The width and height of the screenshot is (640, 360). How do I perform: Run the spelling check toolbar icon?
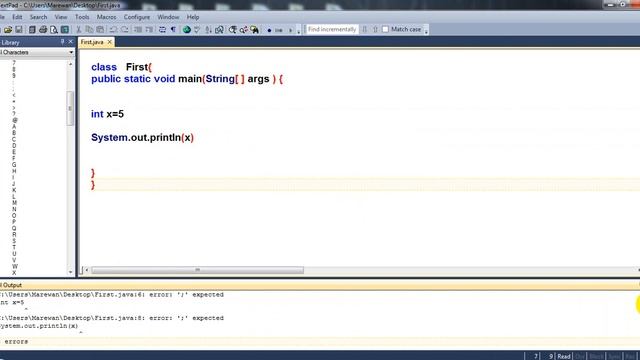click(197, 29)
